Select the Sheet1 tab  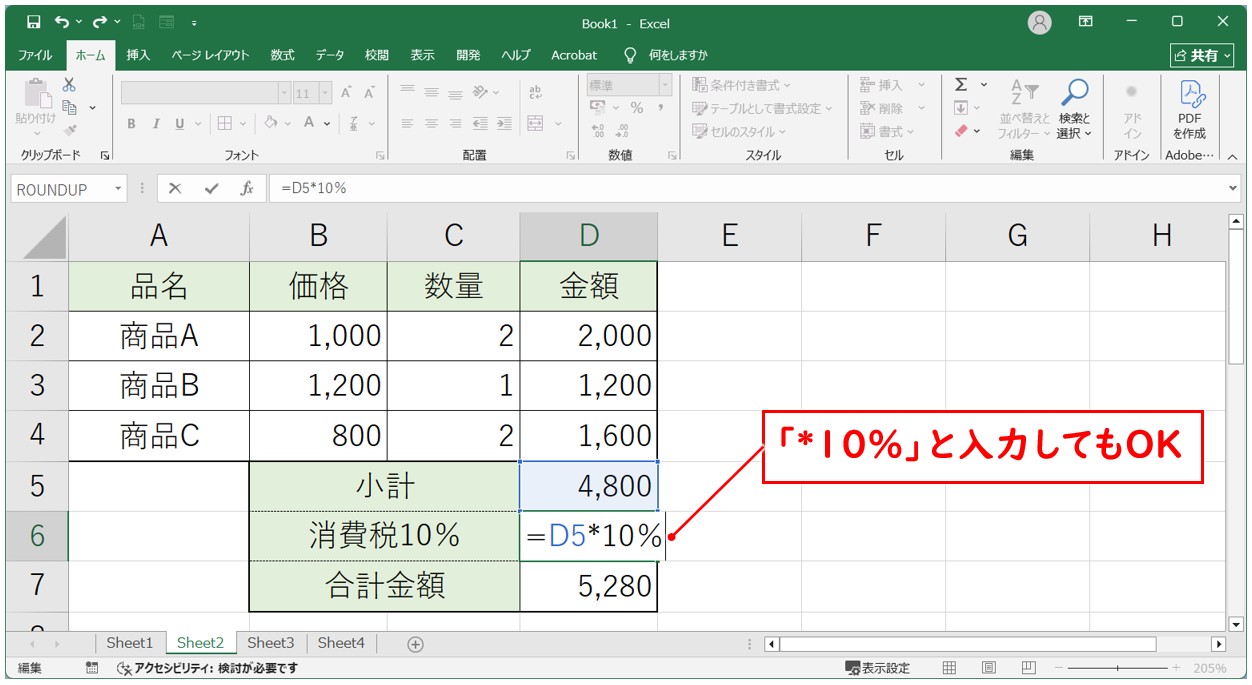point(130,643)
